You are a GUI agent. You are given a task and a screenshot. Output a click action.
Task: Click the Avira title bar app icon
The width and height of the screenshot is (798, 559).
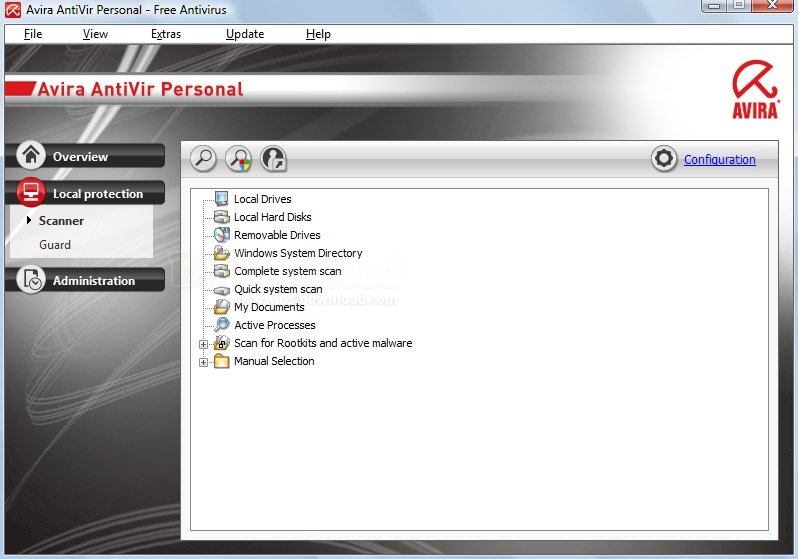tap(13, 10)
